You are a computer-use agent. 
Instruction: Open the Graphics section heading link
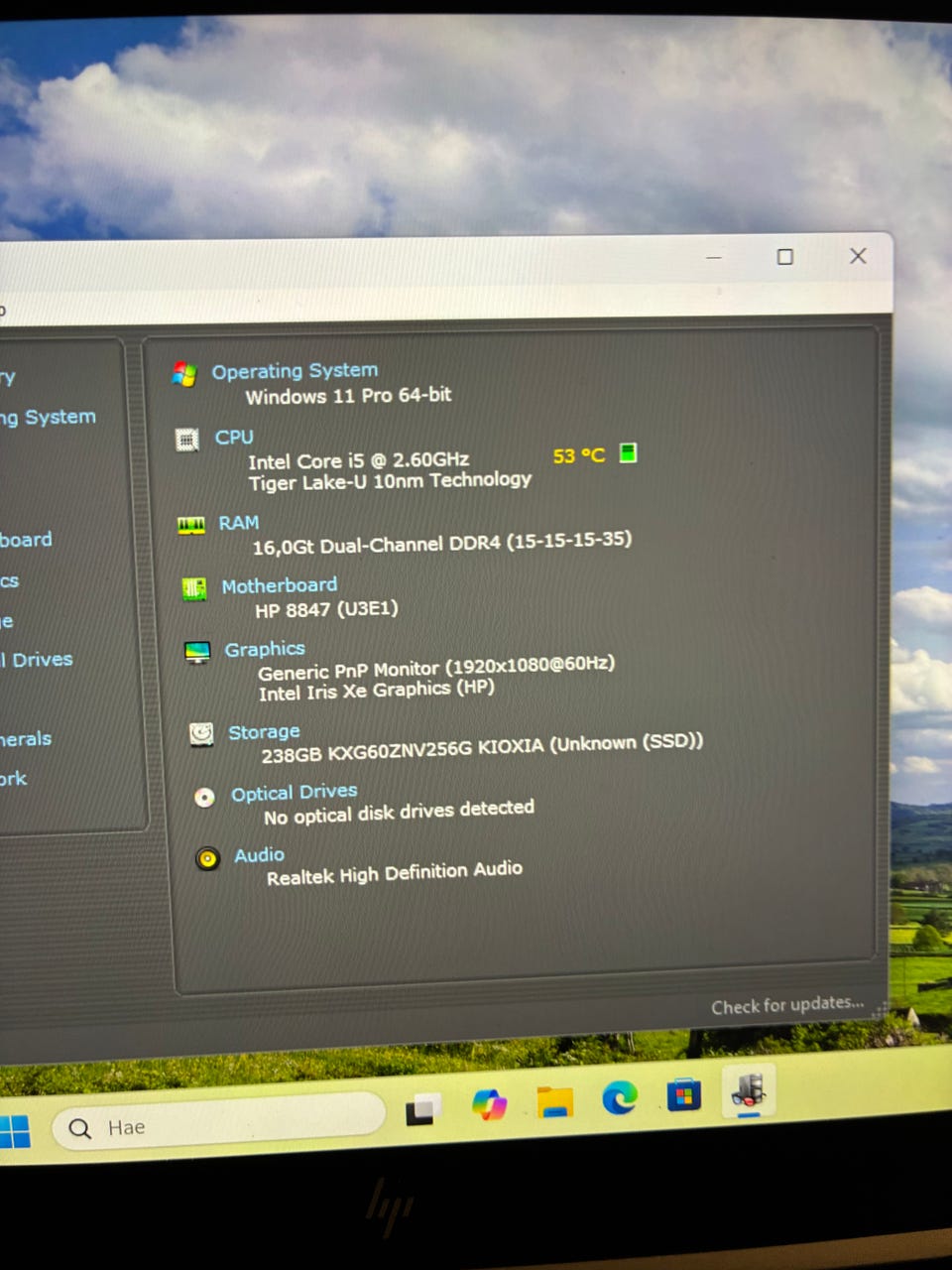click(265, 649)
